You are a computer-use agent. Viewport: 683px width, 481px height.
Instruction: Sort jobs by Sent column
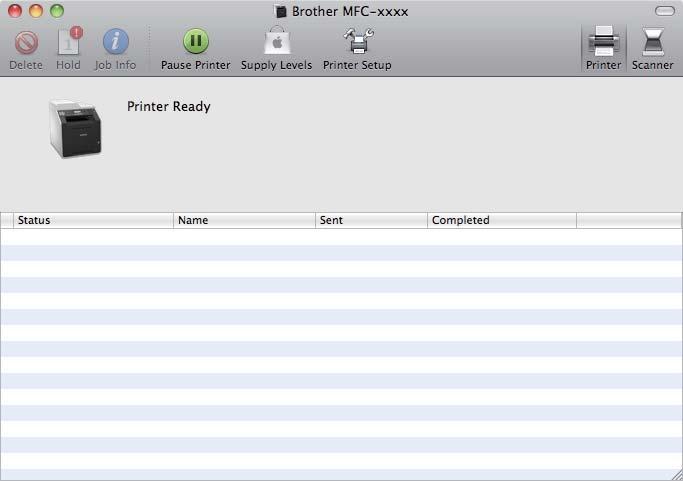pos(371,220)
